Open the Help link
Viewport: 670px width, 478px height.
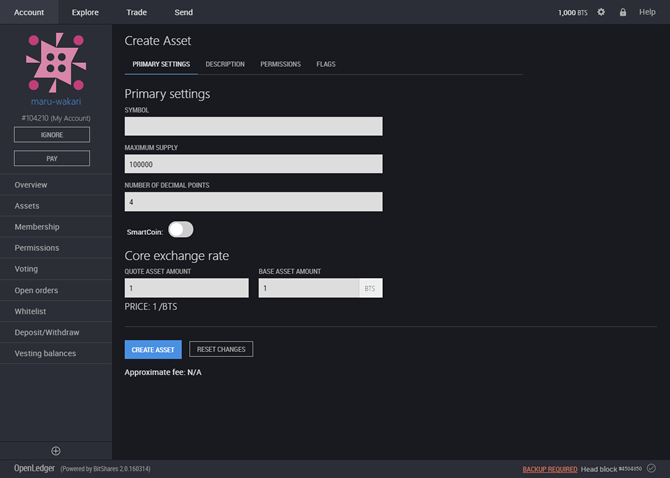647,12
